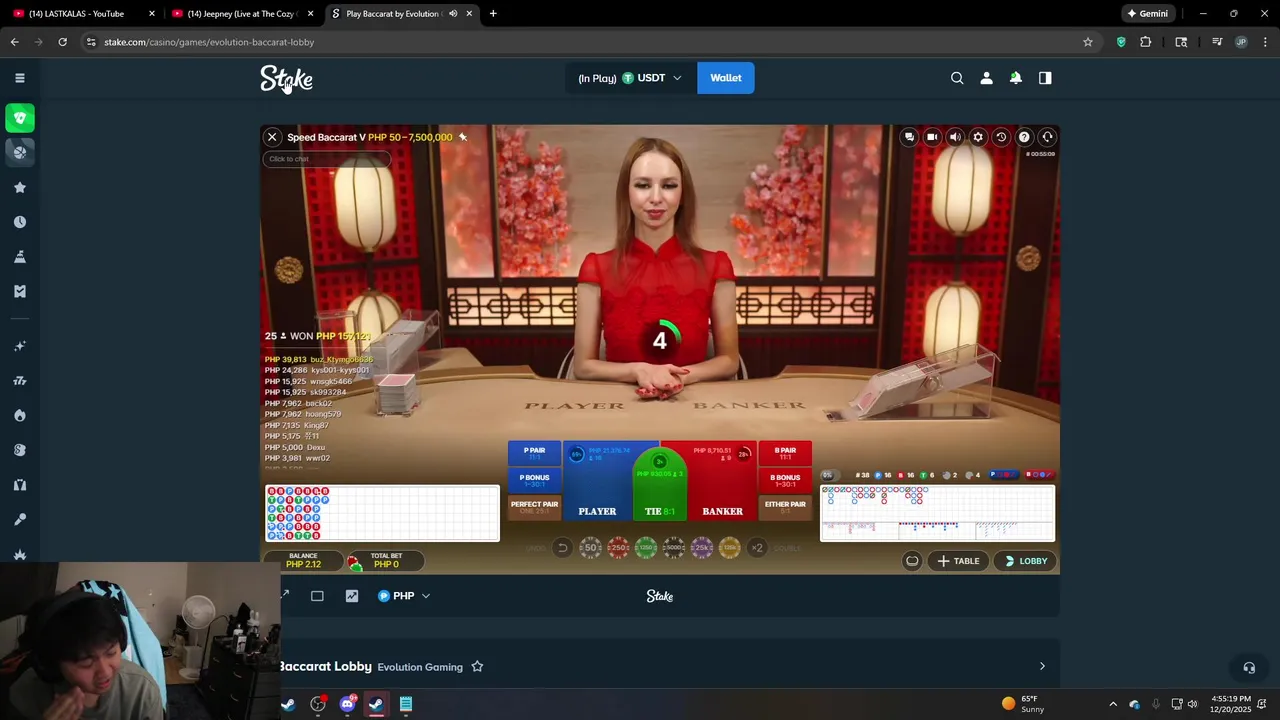Open Favourites star in the sidebar

[19, 187]
